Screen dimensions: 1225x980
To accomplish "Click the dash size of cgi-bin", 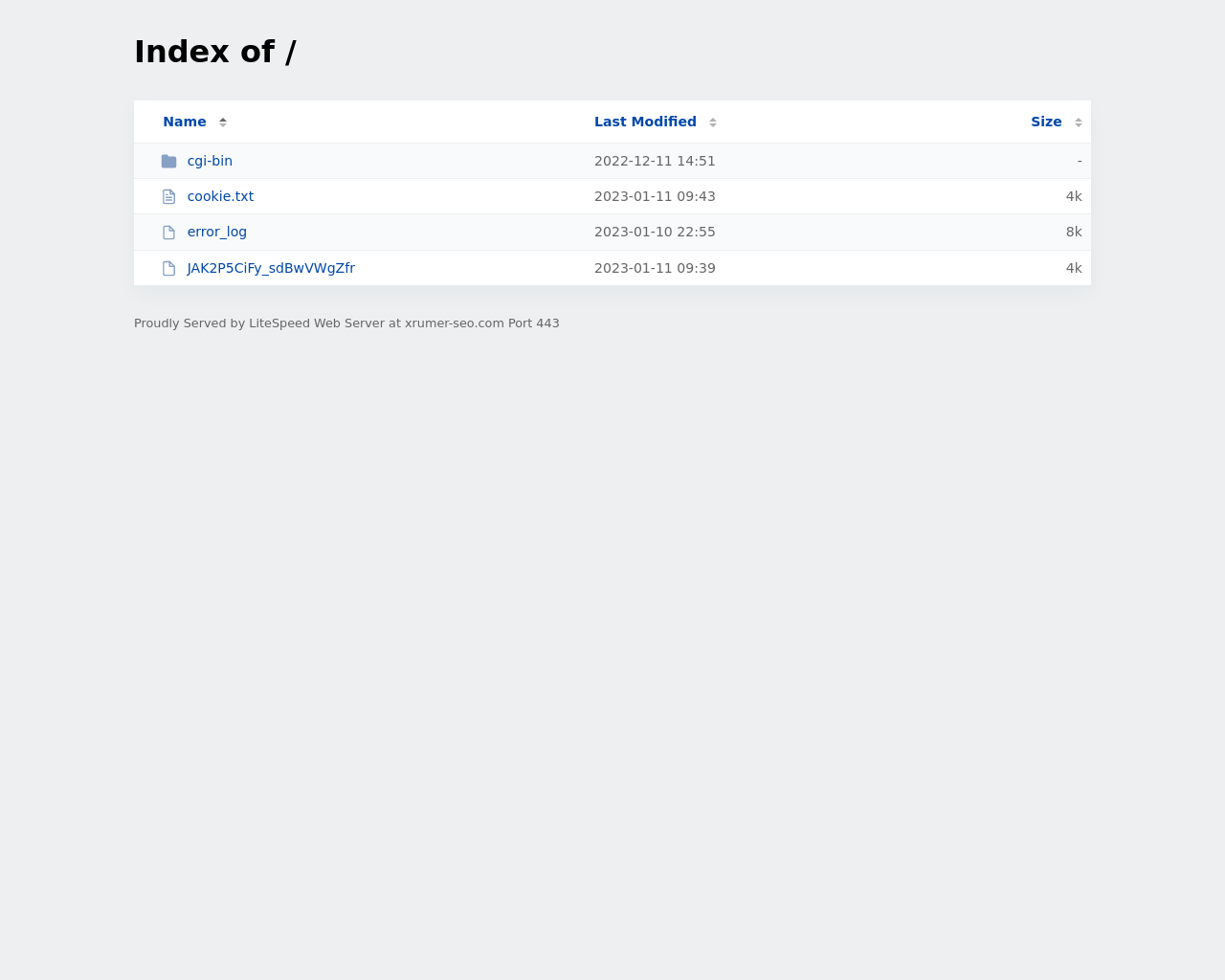I will pyautogui.click(x=1080, y=161).
